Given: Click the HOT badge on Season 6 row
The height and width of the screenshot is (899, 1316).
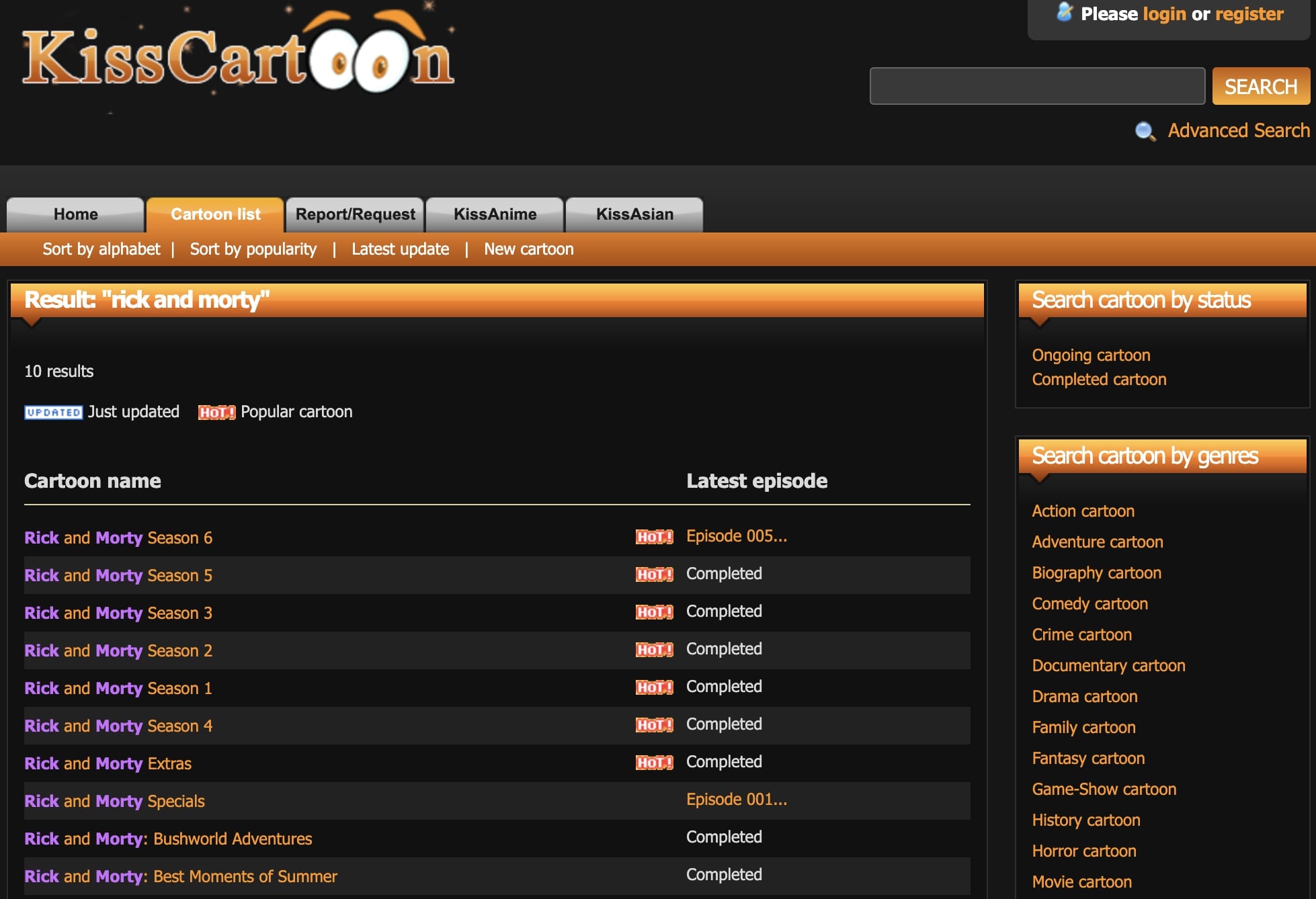Looking at the screenshot, I should click(654, 537).
